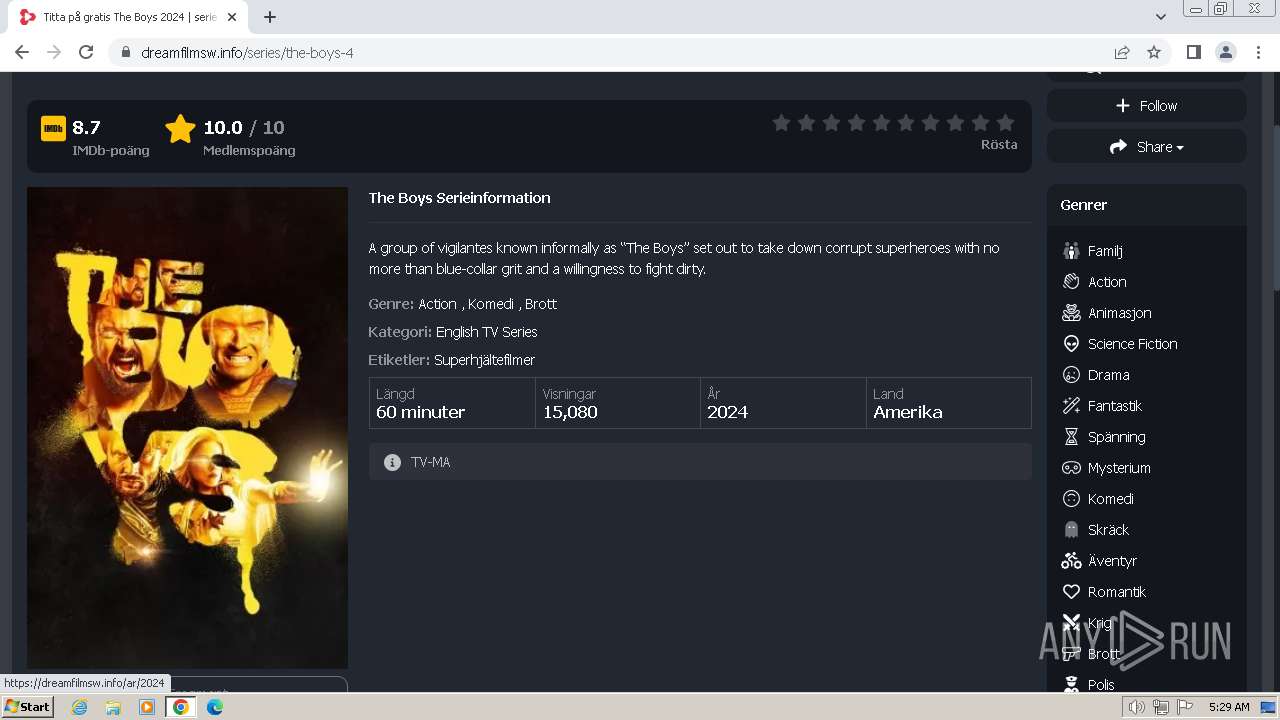This screenshot has height=720, width=1280.
Task: Open Brott genre link in details
Action: (541, 304)
